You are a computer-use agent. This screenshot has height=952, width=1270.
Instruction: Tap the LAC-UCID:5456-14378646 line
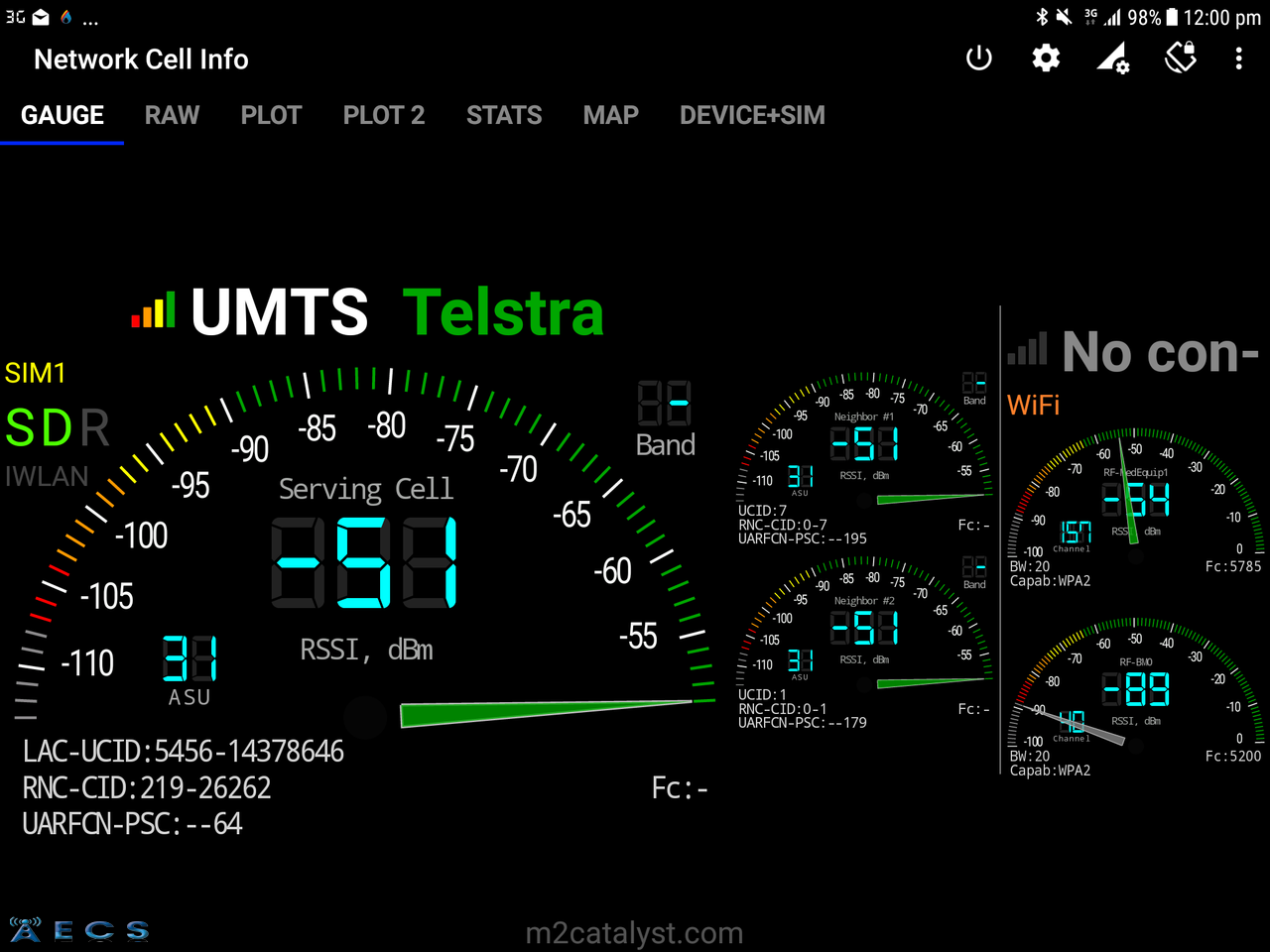click(184, 752)
